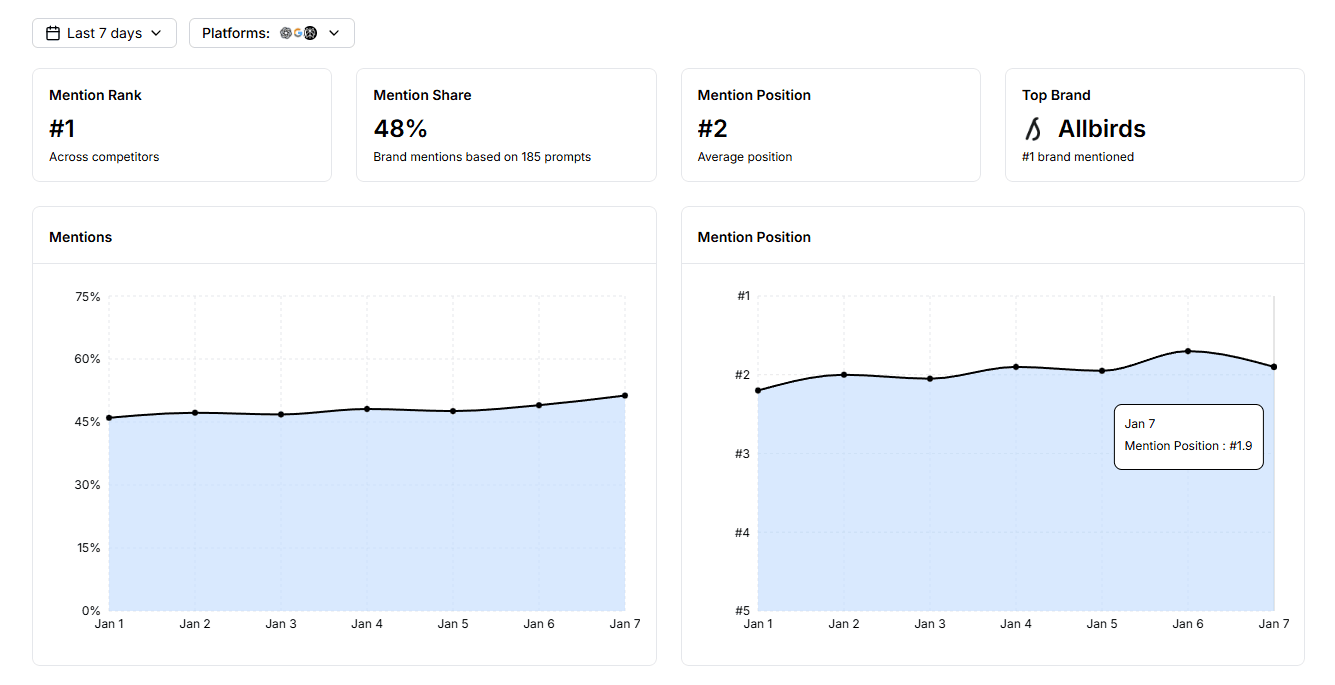The height and width of the screenshot is (685, 1335).
Task: Open the Platforms dropdown chevron
Action: tap(334, 33)
